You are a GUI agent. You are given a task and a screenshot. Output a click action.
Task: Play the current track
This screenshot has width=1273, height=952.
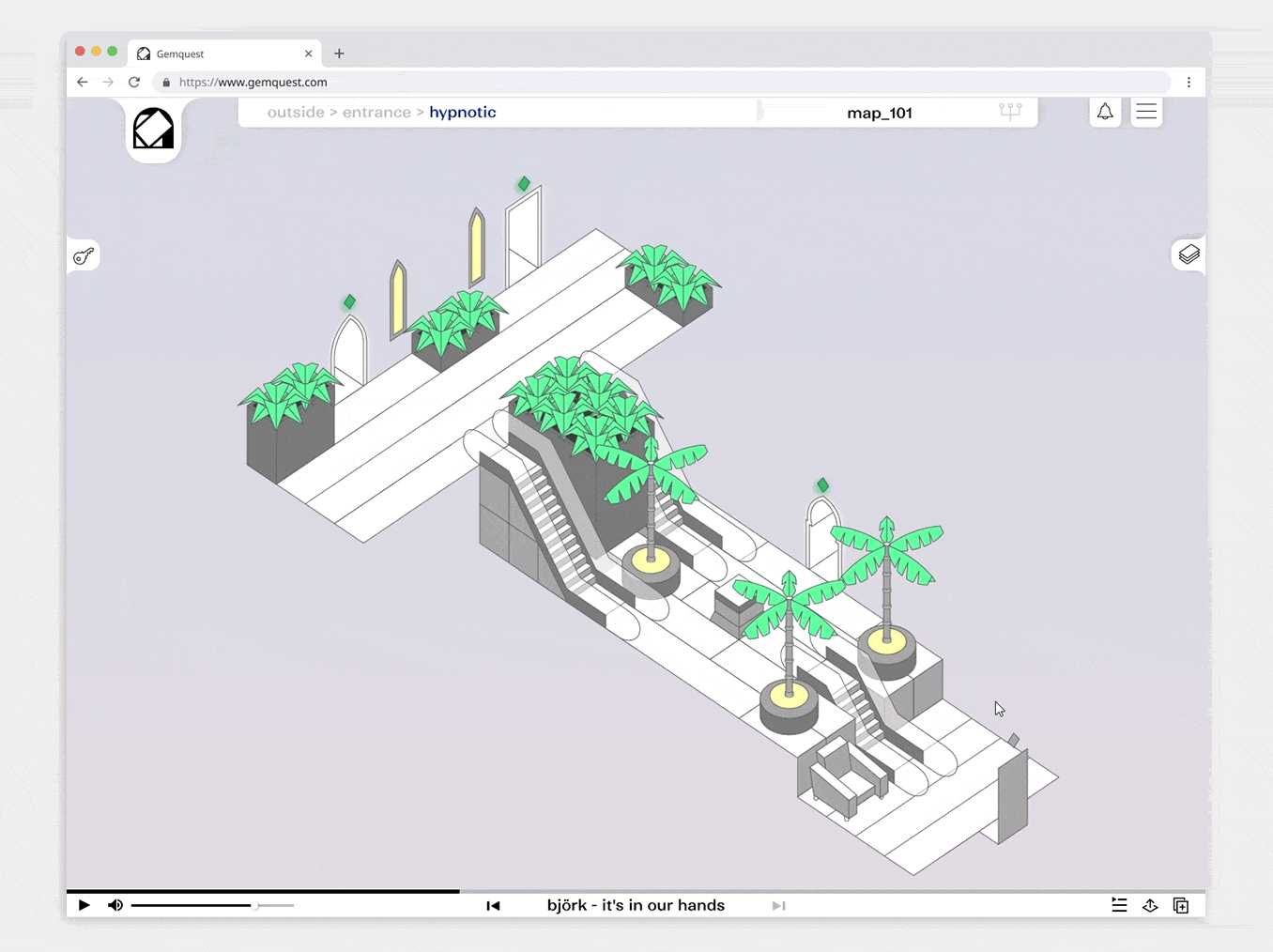(x=84, y=905)
